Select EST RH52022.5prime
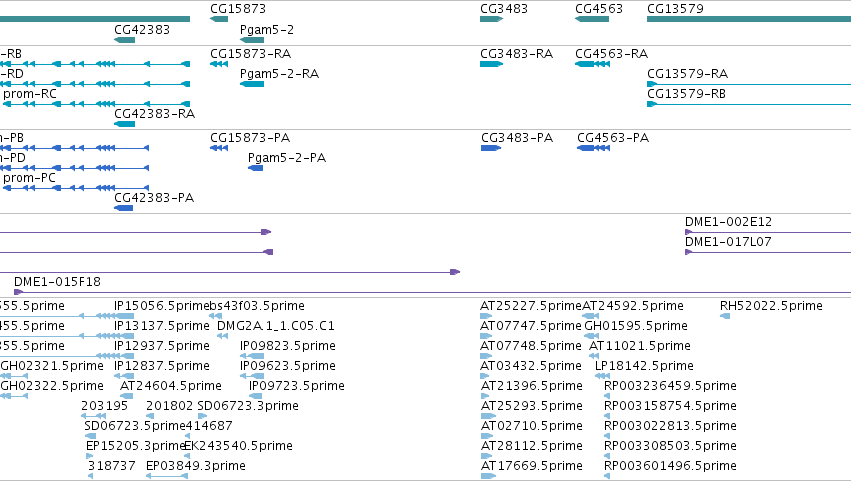This screenshot has width=851, height=481. (771, 306)
